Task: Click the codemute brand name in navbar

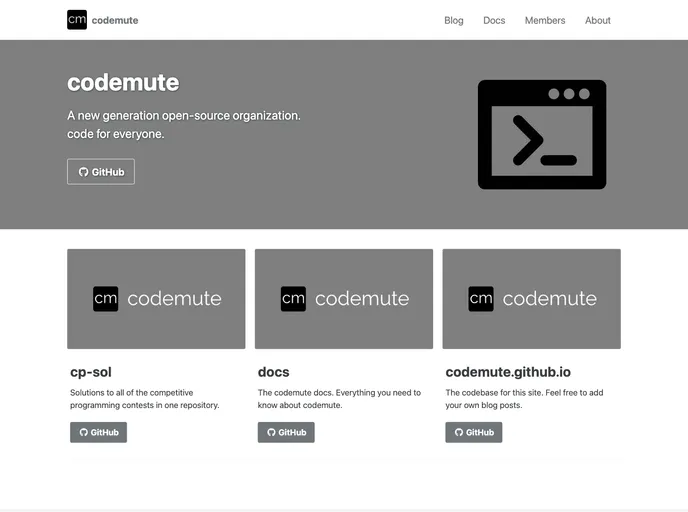Action: coord(115,20)
